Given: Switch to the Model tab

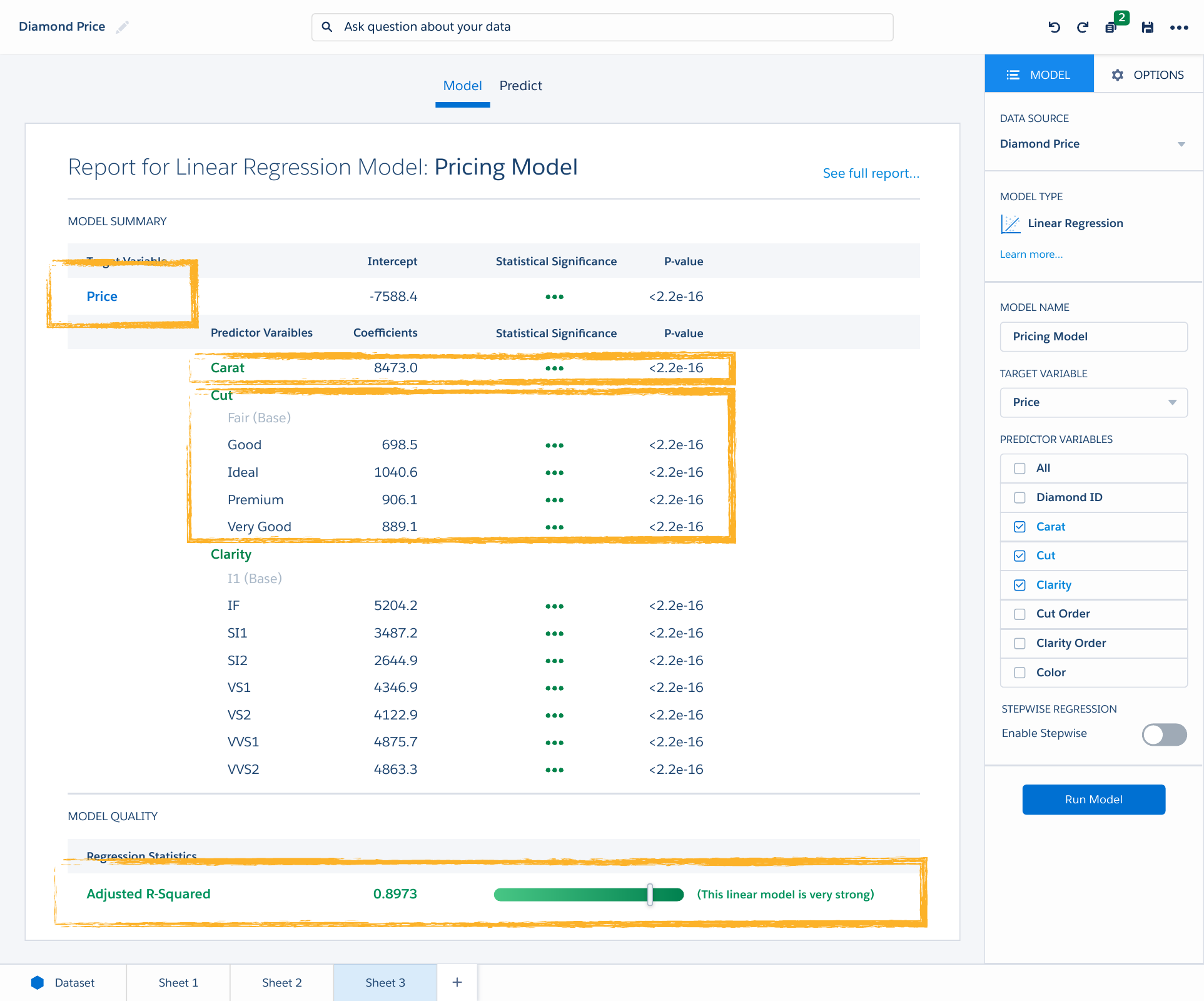Looking at the screenshot, I should click(462, 86).
